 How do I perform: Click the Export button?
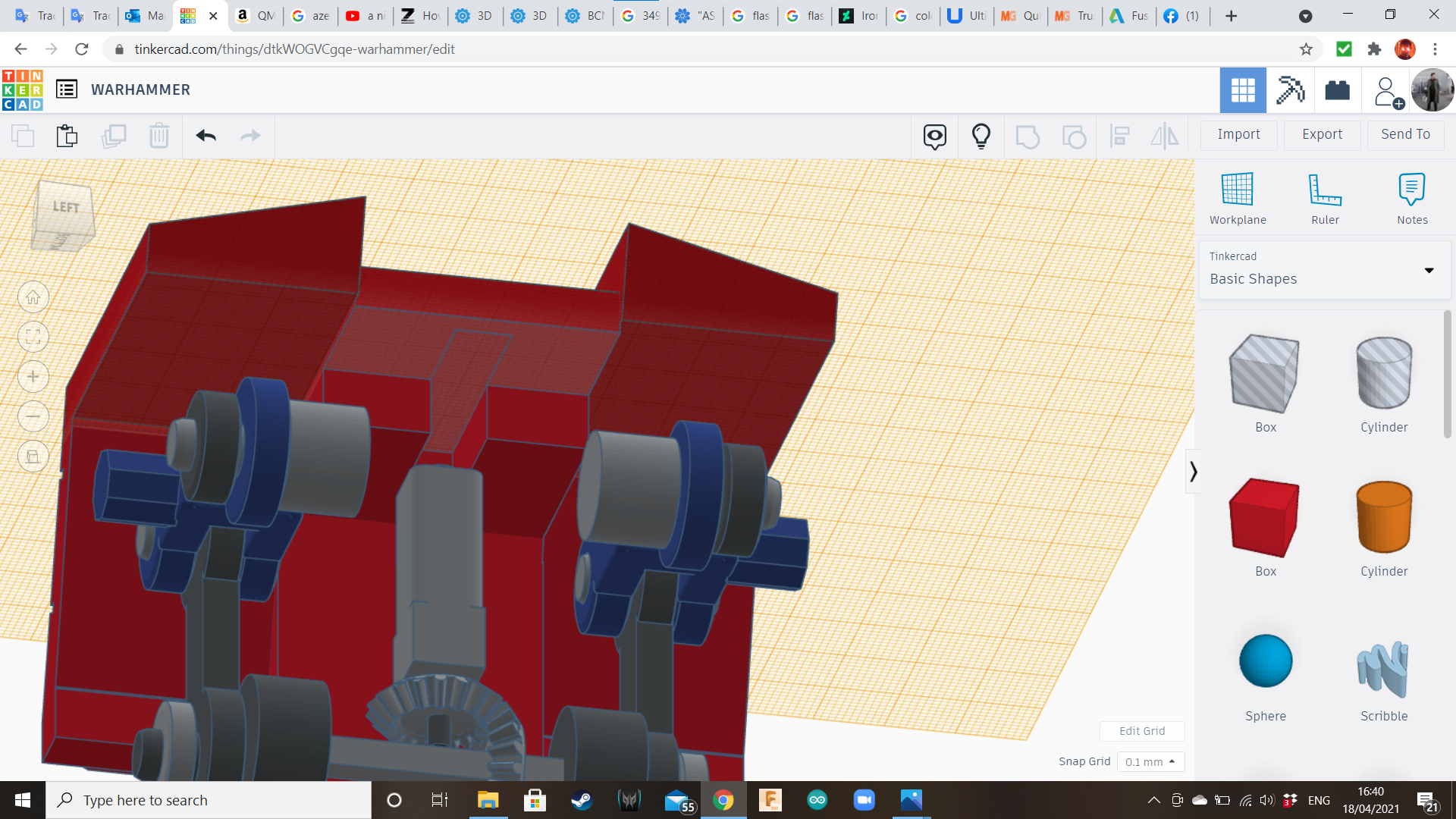(1322, 134)
